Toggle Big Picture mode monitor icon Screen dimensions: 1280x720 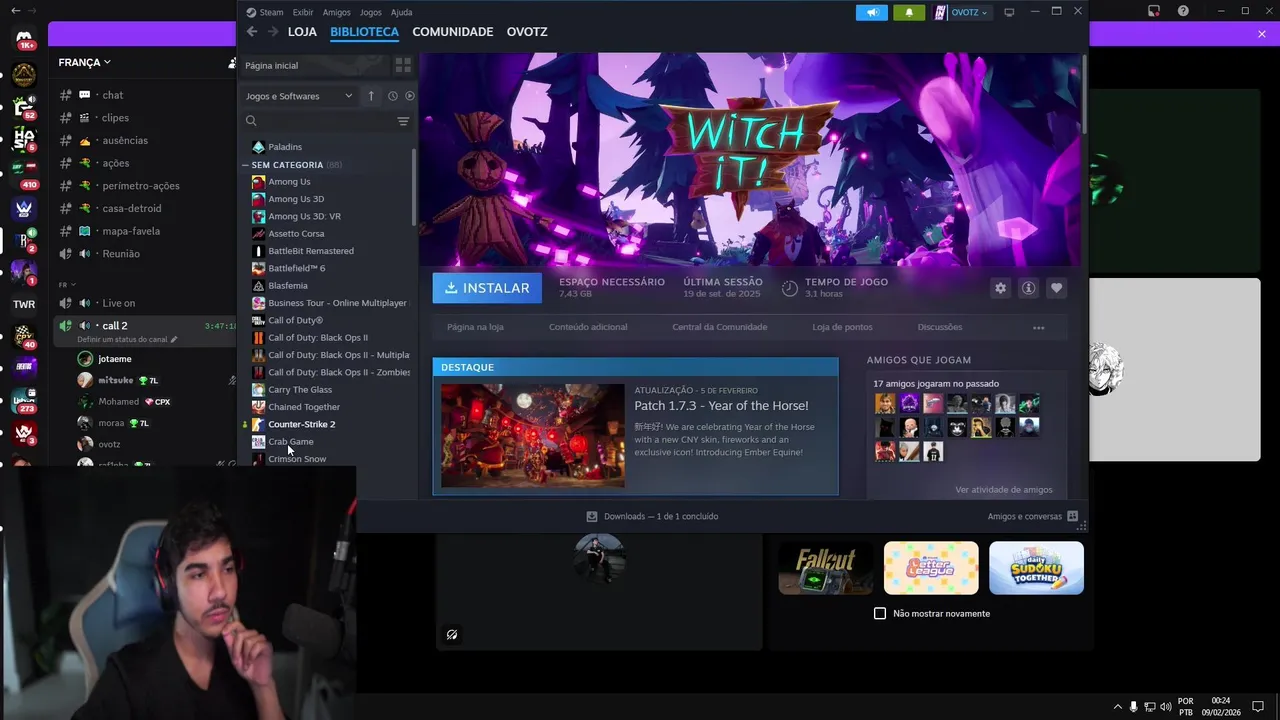coord(1009,12)
